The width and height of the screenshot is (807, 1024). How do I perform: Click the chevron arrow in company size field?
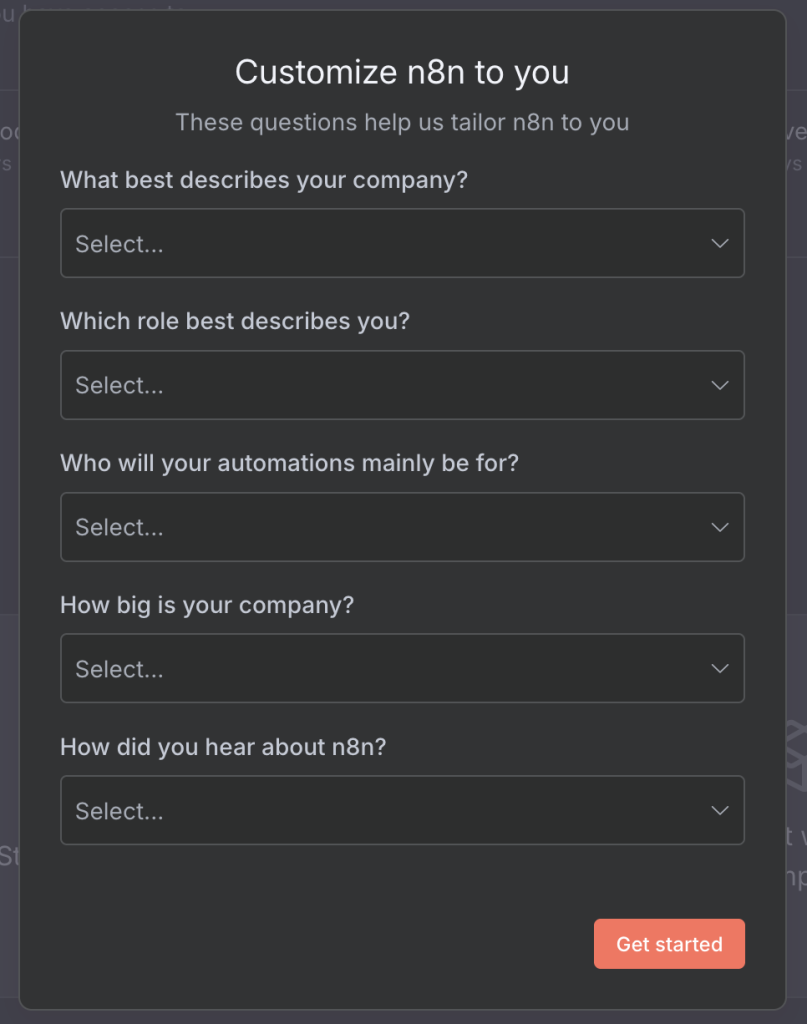click(x=720, y=668)
